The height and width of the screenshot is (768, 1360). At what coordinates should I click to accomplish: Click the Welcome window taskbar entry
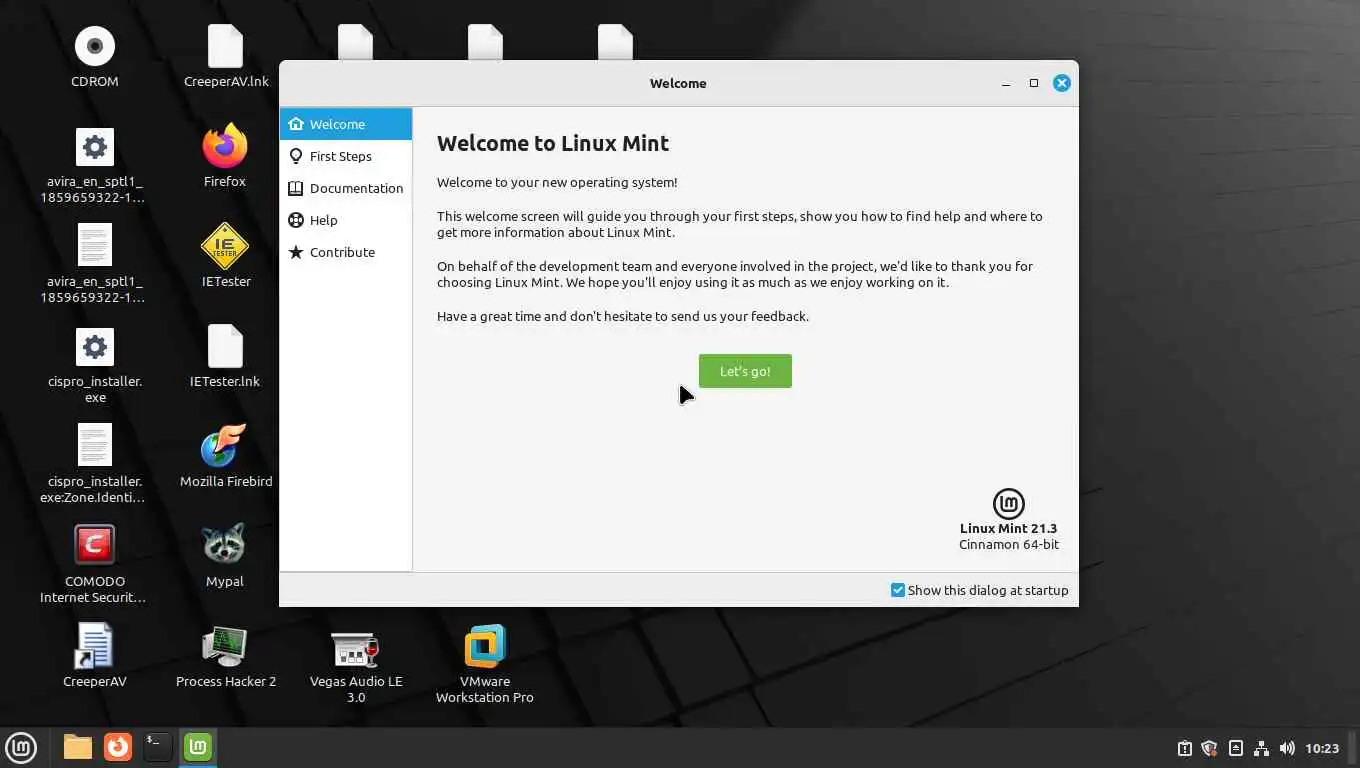(198, 747)
